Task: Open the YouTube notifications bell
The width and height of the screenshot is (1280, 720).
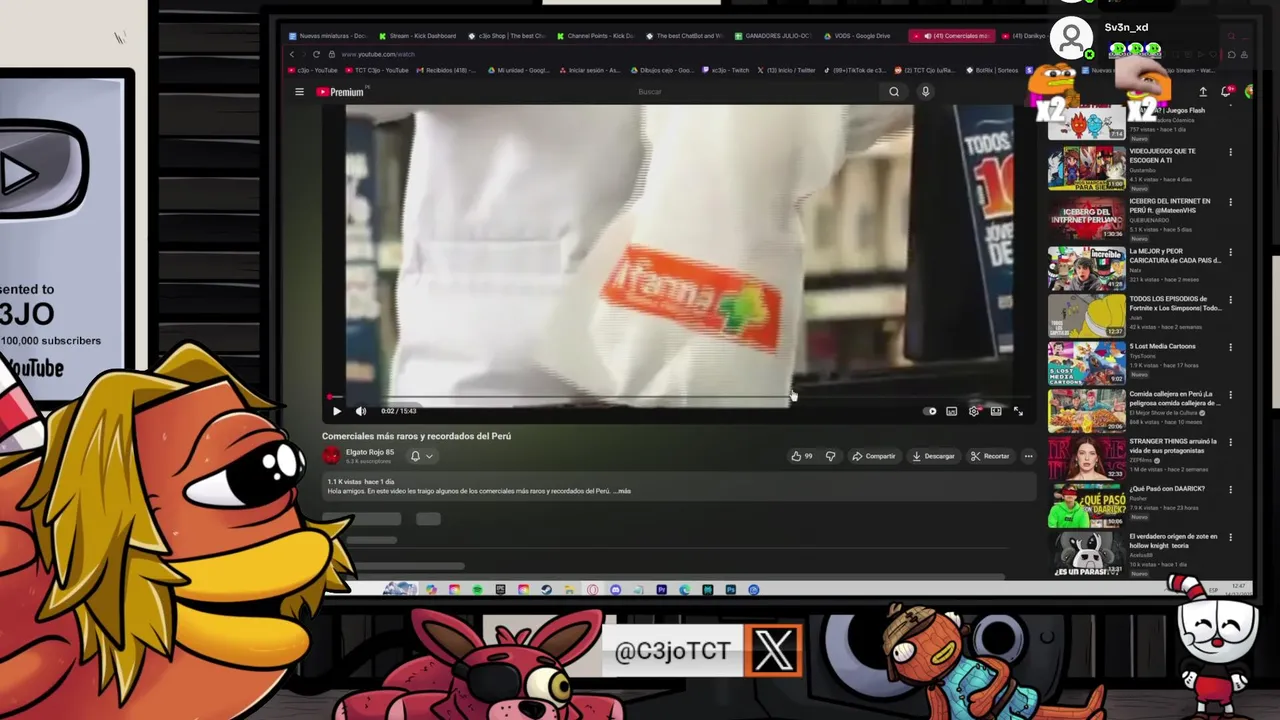Action: pos(1227,92)
